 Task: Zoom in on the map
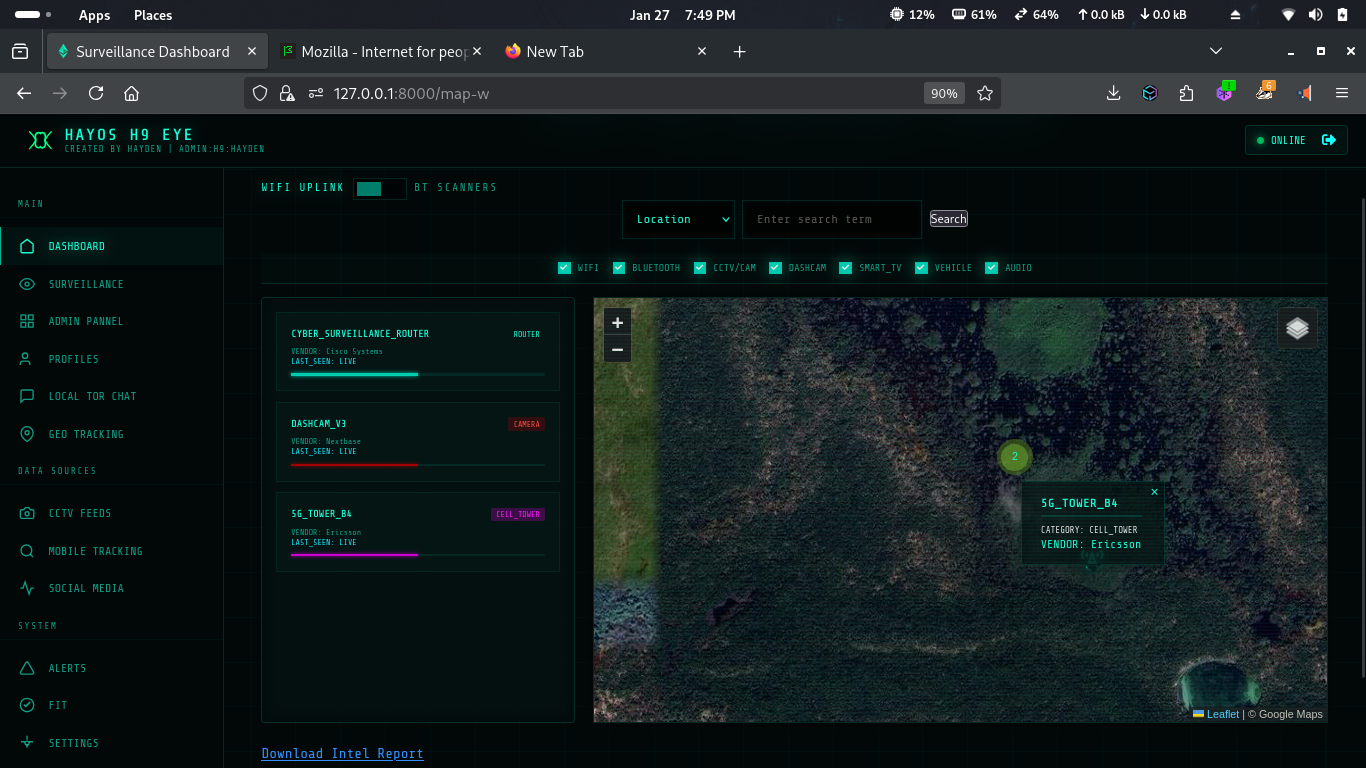tap(617, 322)
